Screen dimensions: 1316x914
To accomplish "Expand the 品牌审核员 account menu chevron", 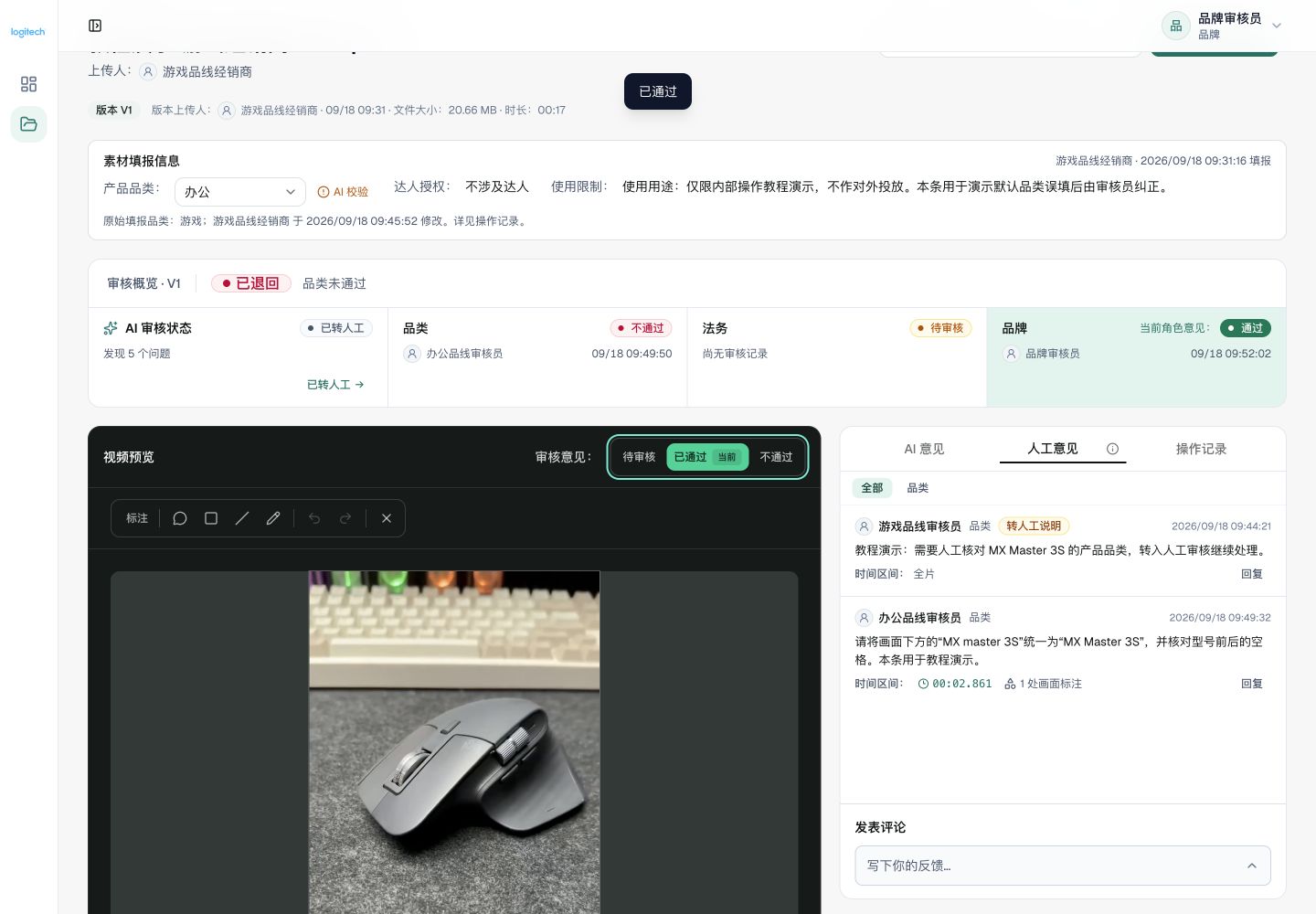I will click(1277, 26).
